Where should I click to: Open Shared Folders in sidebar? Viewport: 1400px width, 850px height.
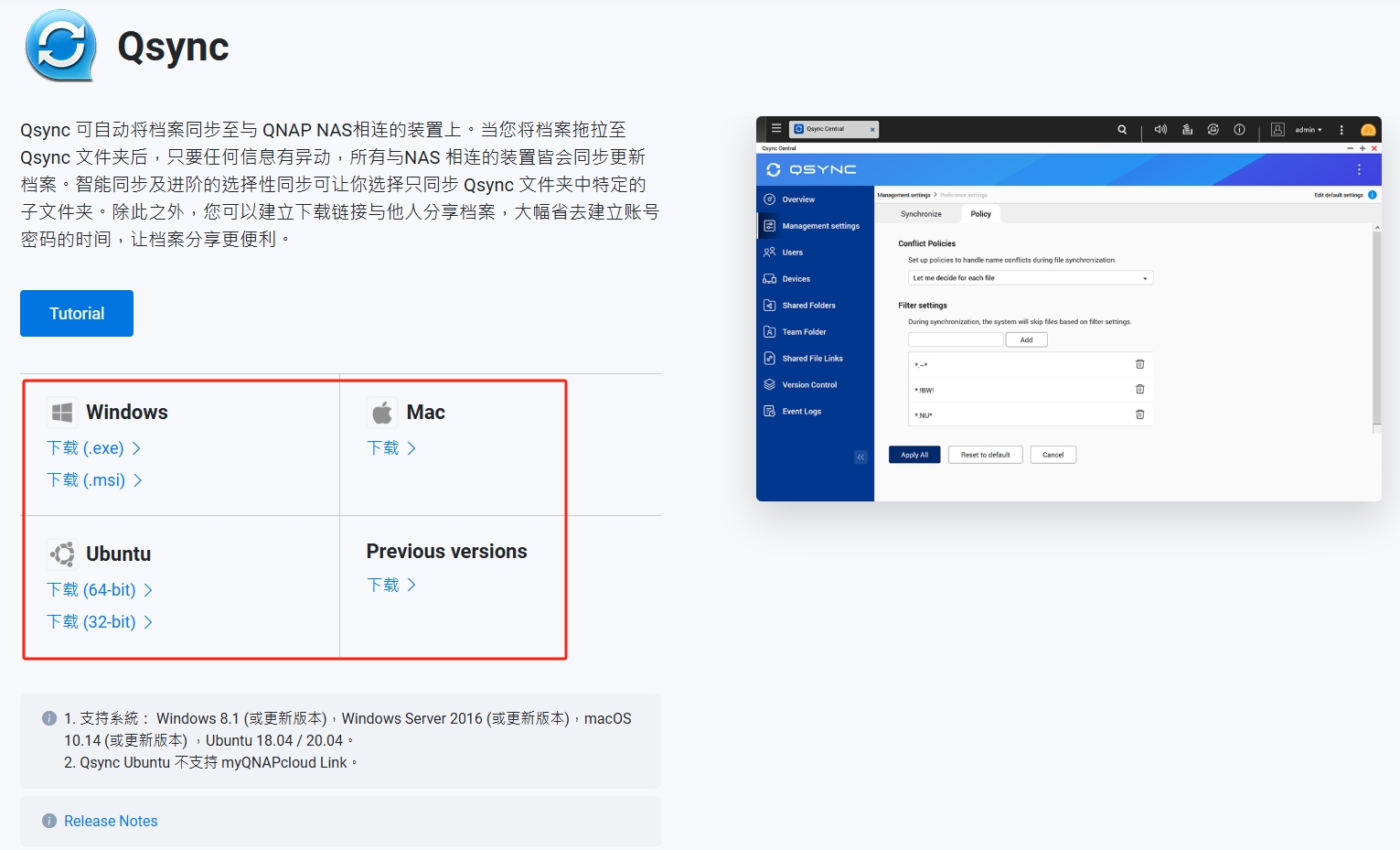pyautogui.click(x=815, y=306)
